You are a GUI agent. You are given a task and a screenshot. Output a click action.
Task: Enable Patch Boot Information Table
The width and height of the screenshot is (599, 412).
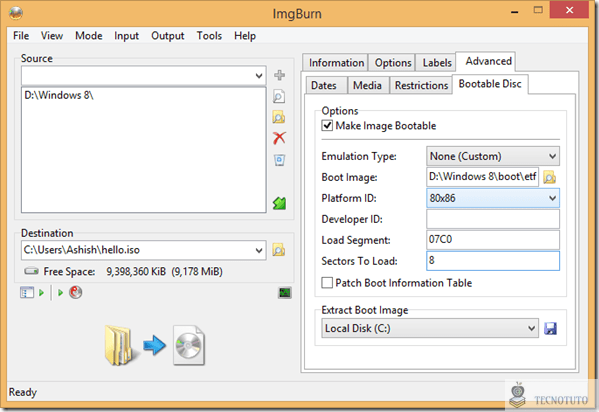(327, 283)
